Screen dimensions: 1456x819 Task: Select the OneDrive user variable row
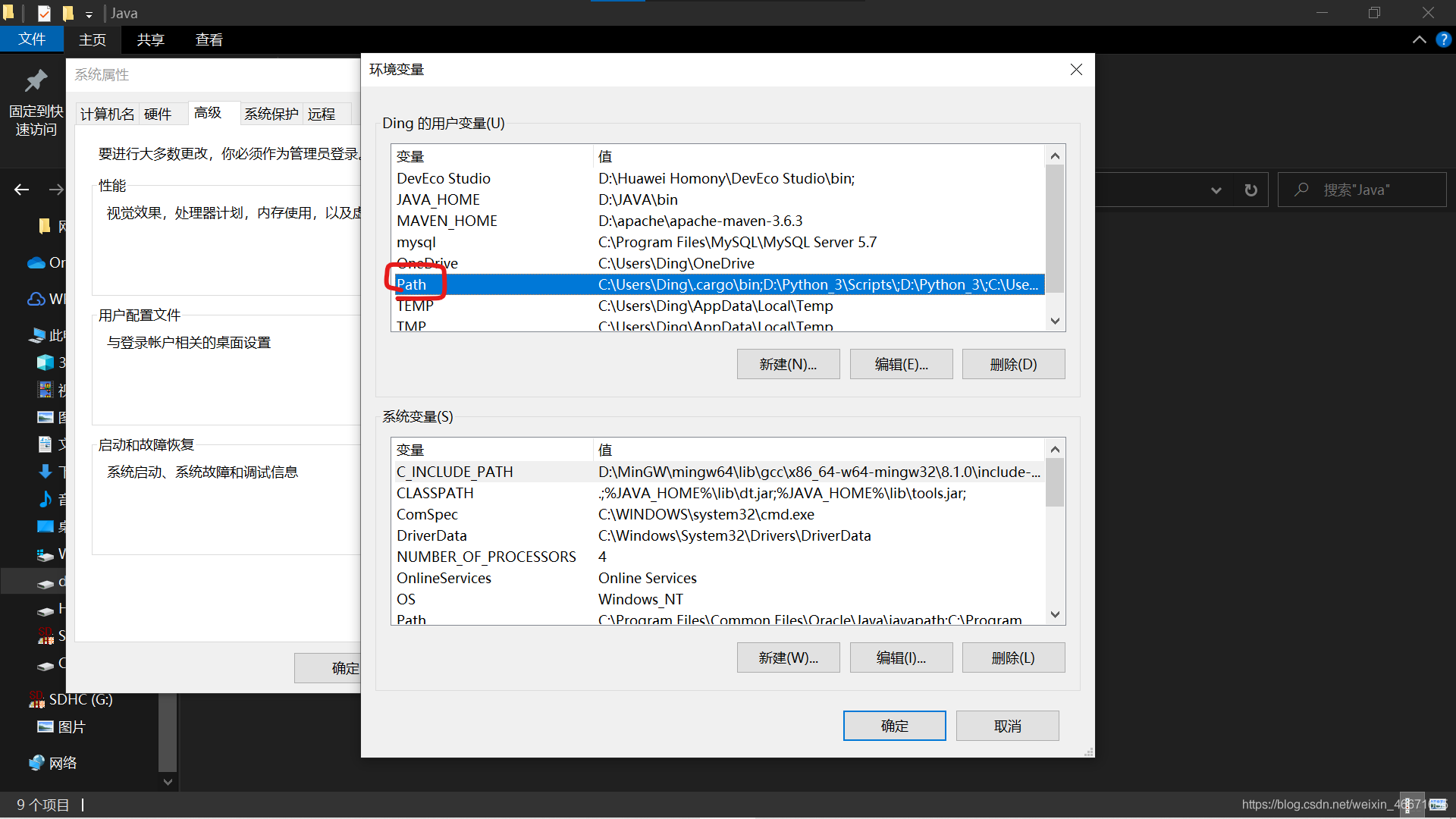coord(718,263)
